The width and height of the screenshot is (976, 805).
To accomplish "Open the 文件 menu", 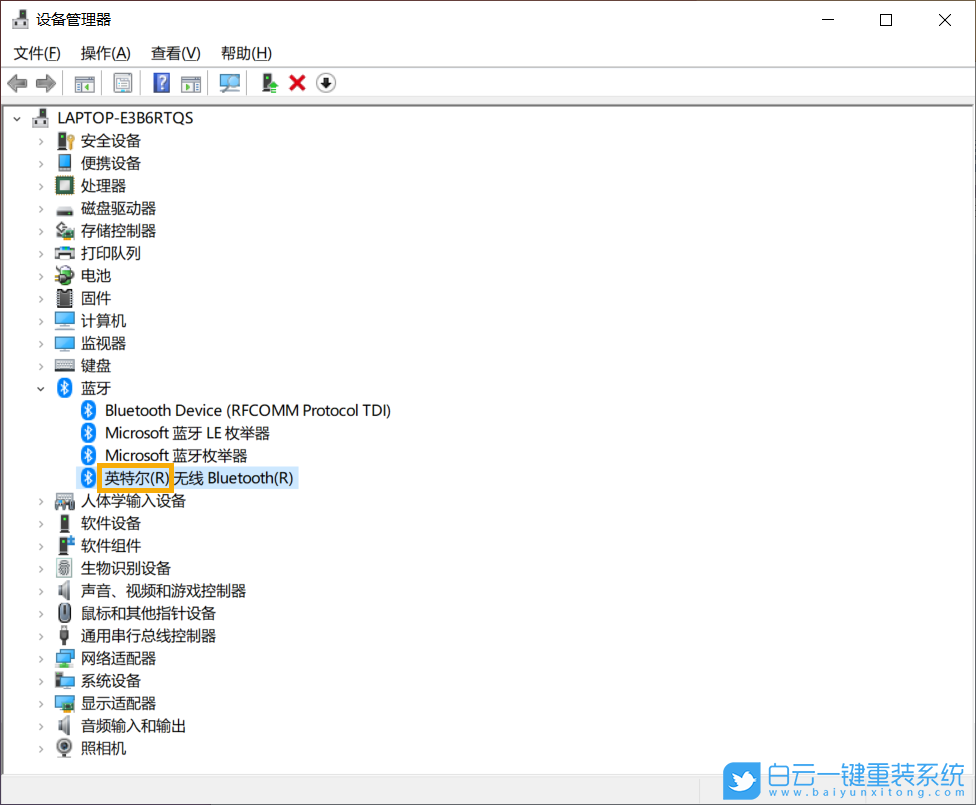I will (x=36, y=53).
